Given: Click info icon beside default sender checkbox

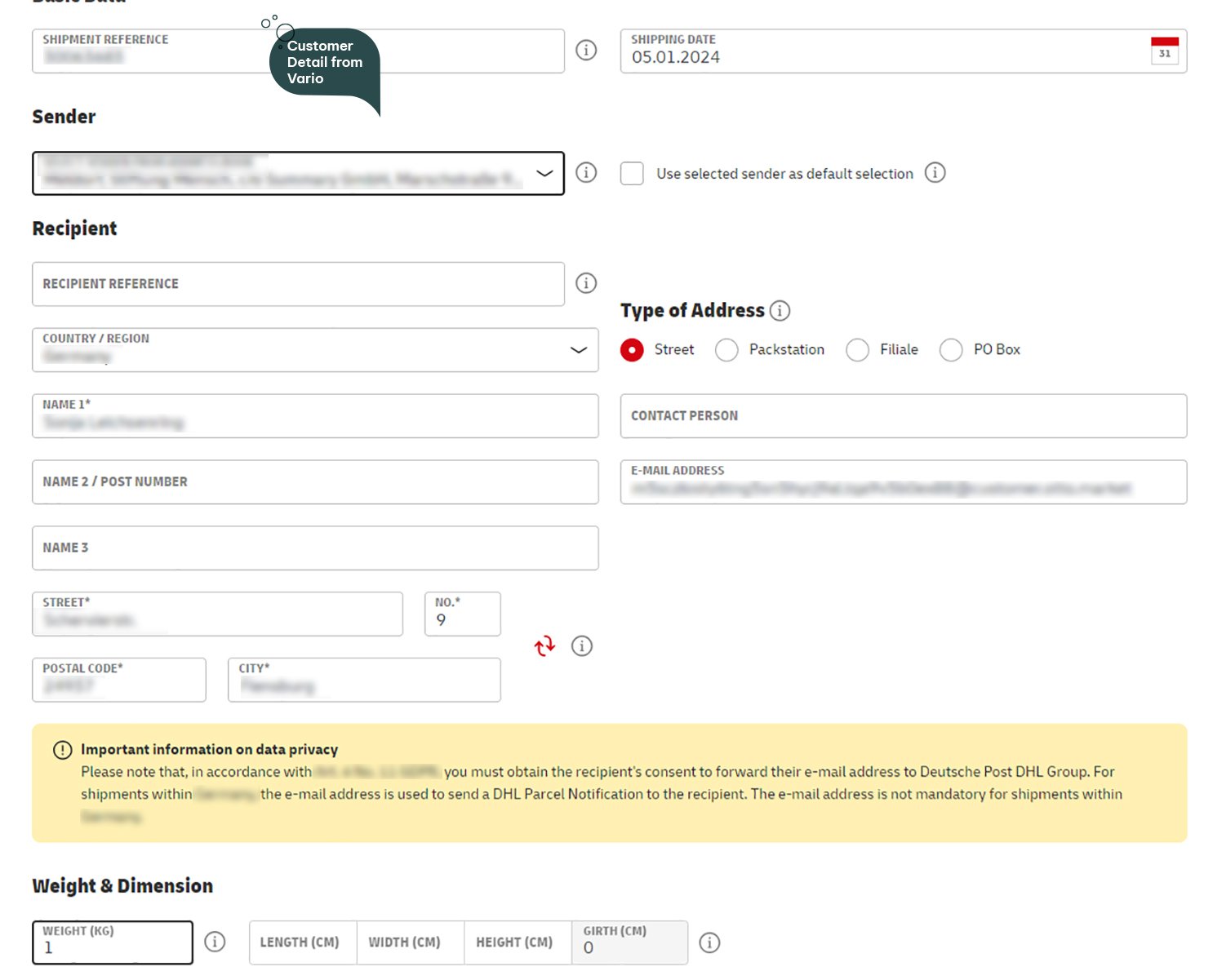Looking at the screenshot, I should click(935, 173).
